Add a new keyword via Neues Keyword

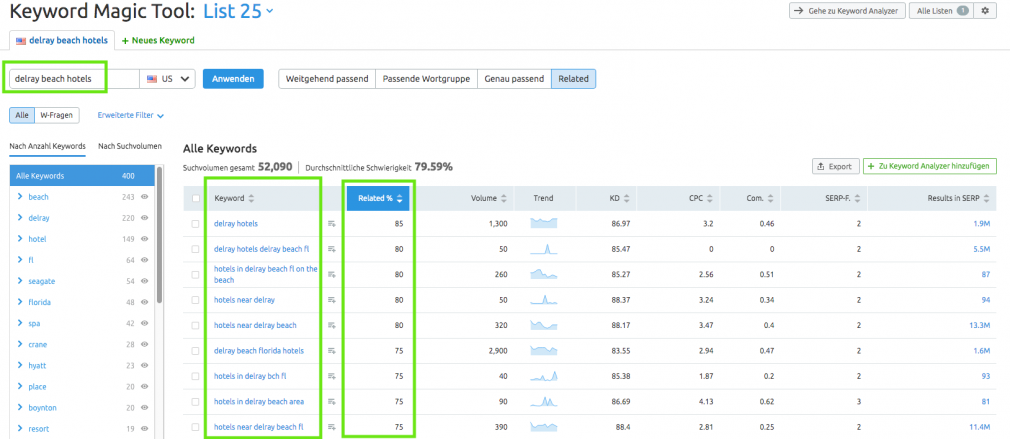click(158, 40)
